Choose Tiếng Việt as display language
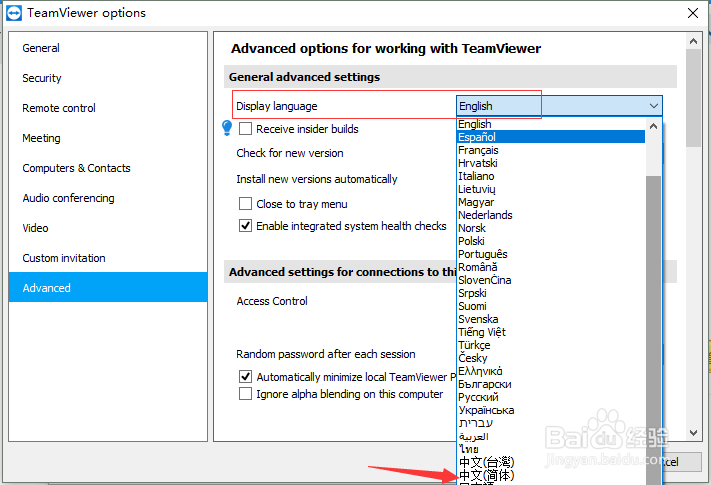The image size is (711, 485). 550,332
